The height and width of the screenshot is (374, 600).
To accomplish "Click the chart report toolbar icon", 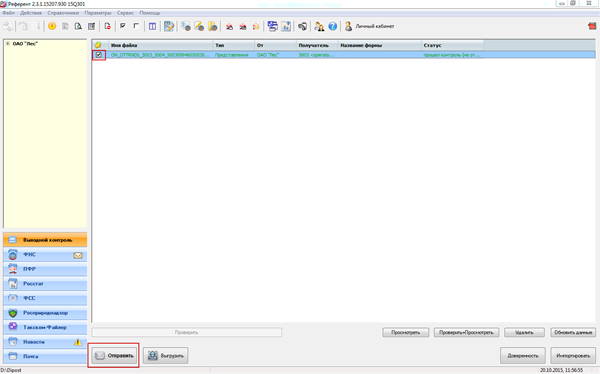I will [x=286, y=26].
